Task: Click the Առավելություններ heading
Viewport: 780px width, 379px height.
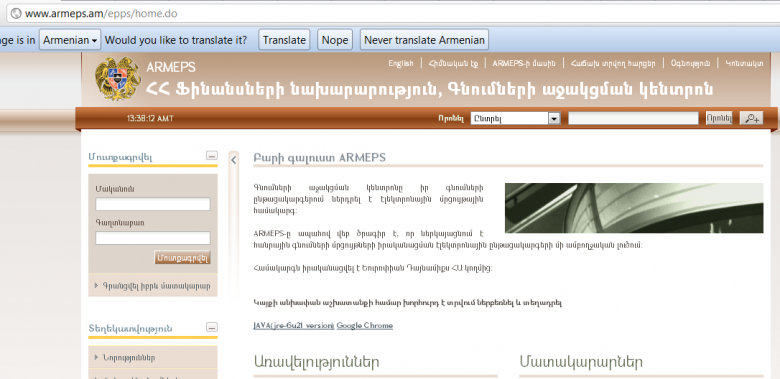Action: click(x=317, y=362)
